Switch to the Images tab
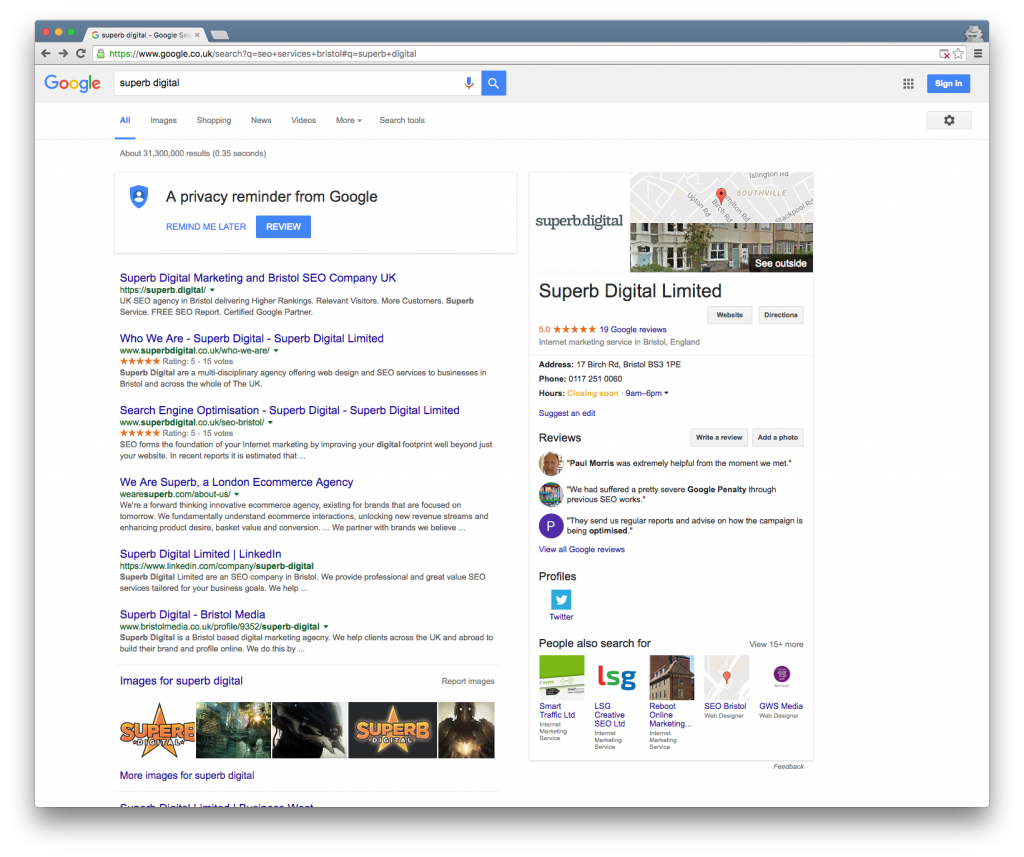The height and width of the screenshot is (857, 1024). [163, 120]
